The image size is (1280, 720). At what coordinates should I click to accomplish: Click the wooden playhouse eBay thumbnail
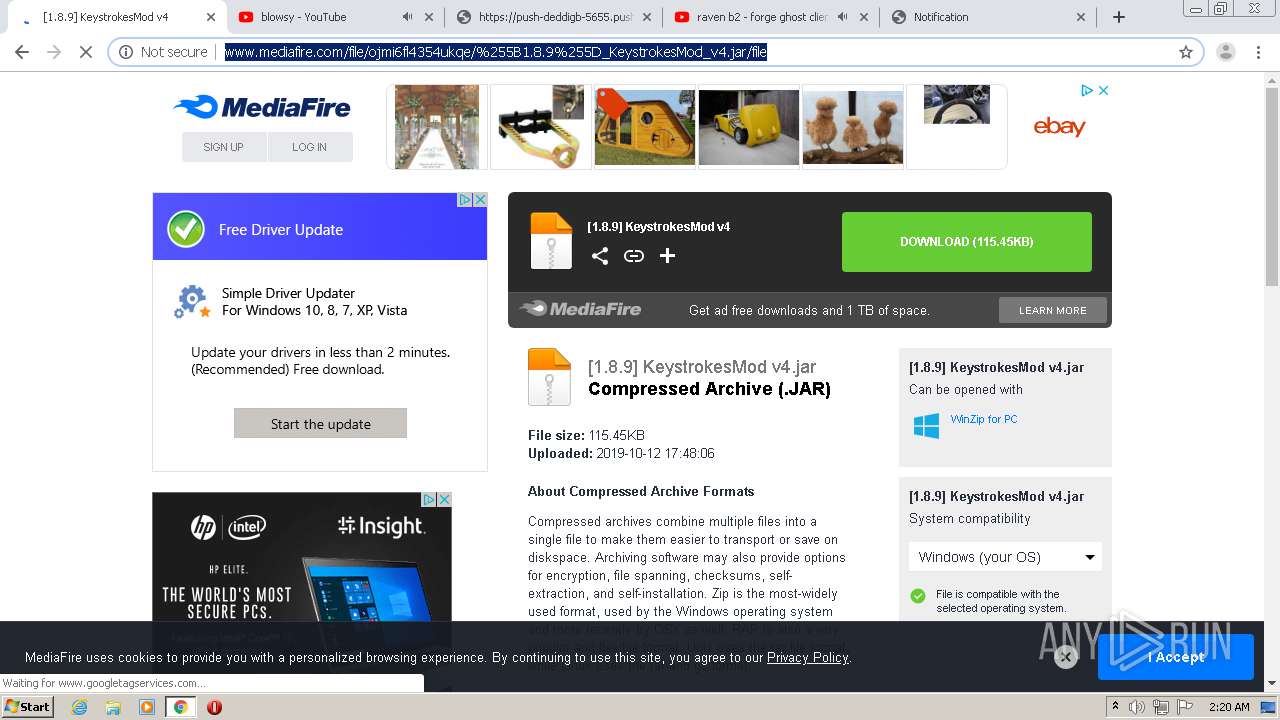(645, 127)
